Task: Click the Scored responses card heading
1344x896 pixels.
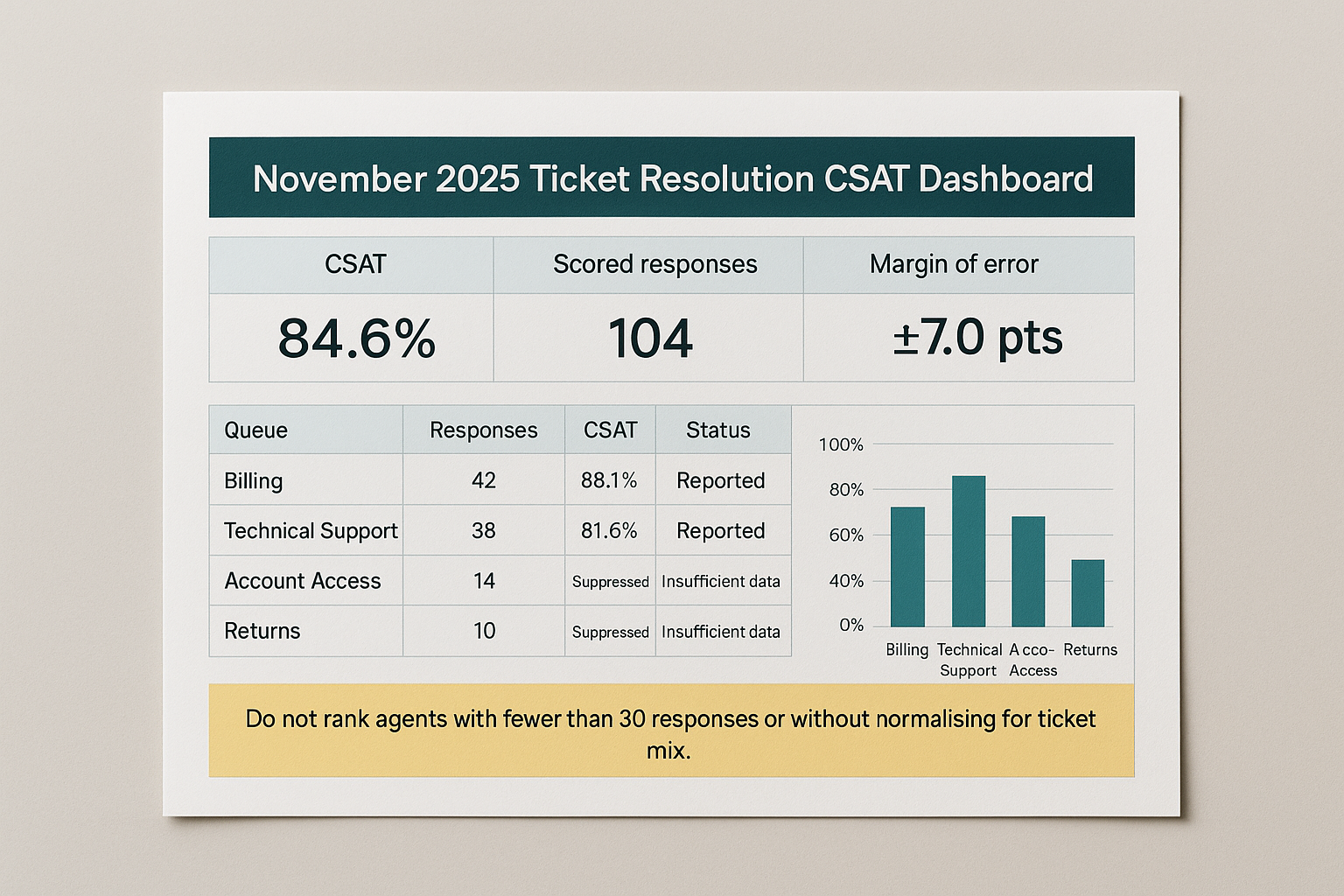Action: coord(655,264)
